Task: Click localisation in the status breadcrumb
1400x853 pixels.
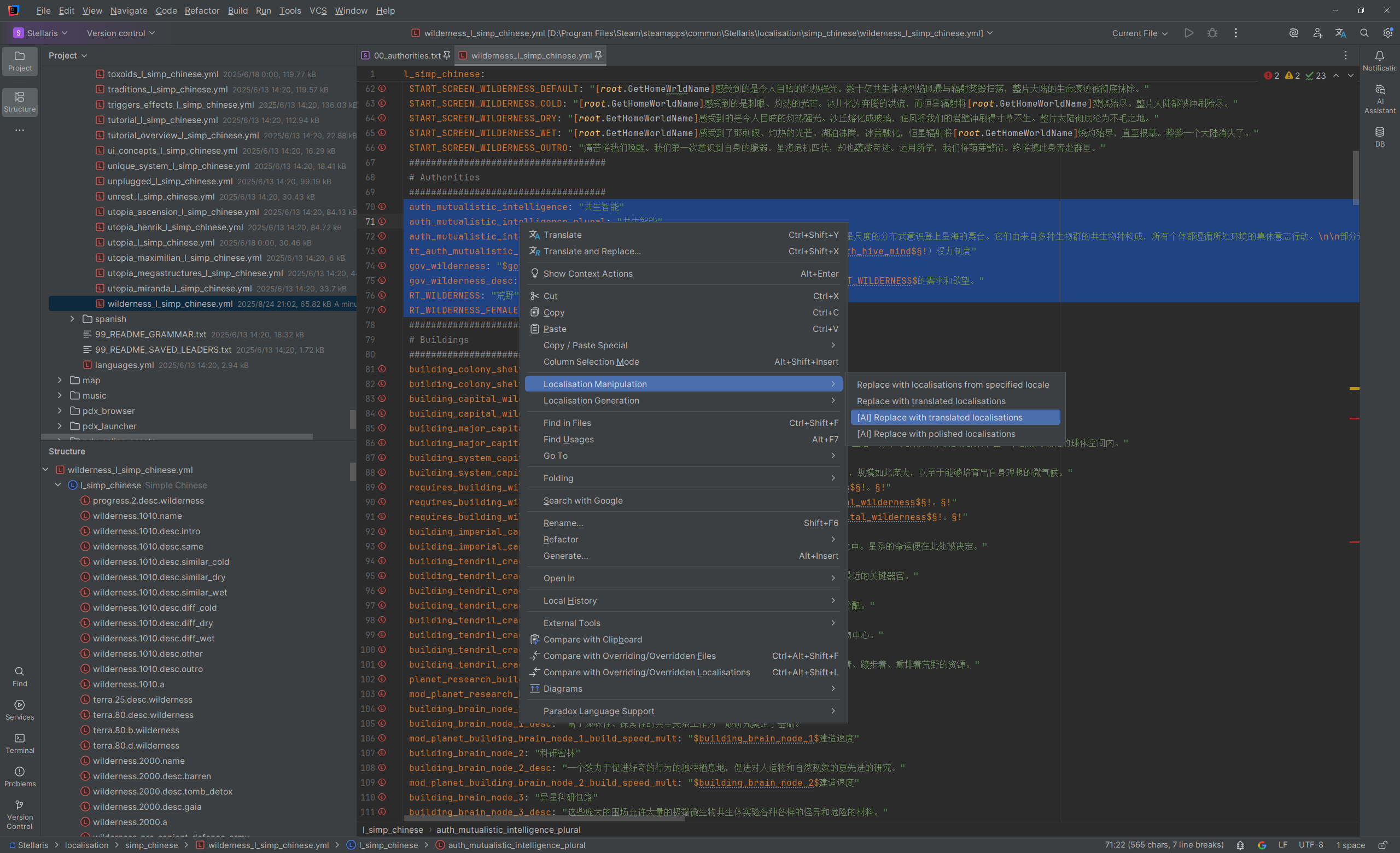Action: 86,845
